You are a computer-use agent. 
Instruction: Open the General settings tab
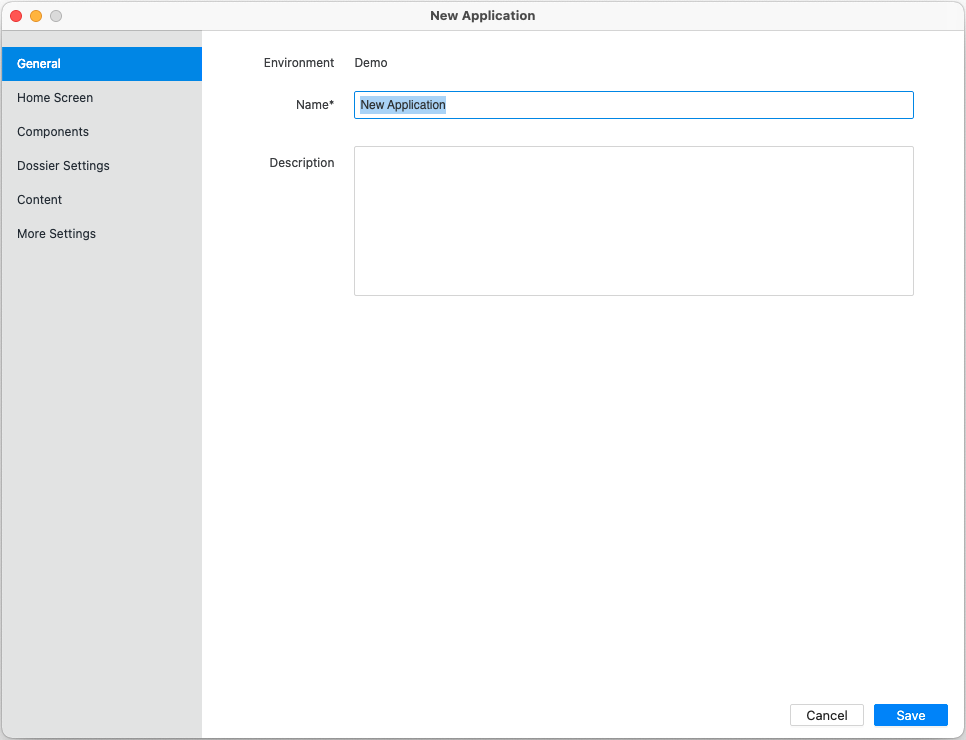click(40, 64)
